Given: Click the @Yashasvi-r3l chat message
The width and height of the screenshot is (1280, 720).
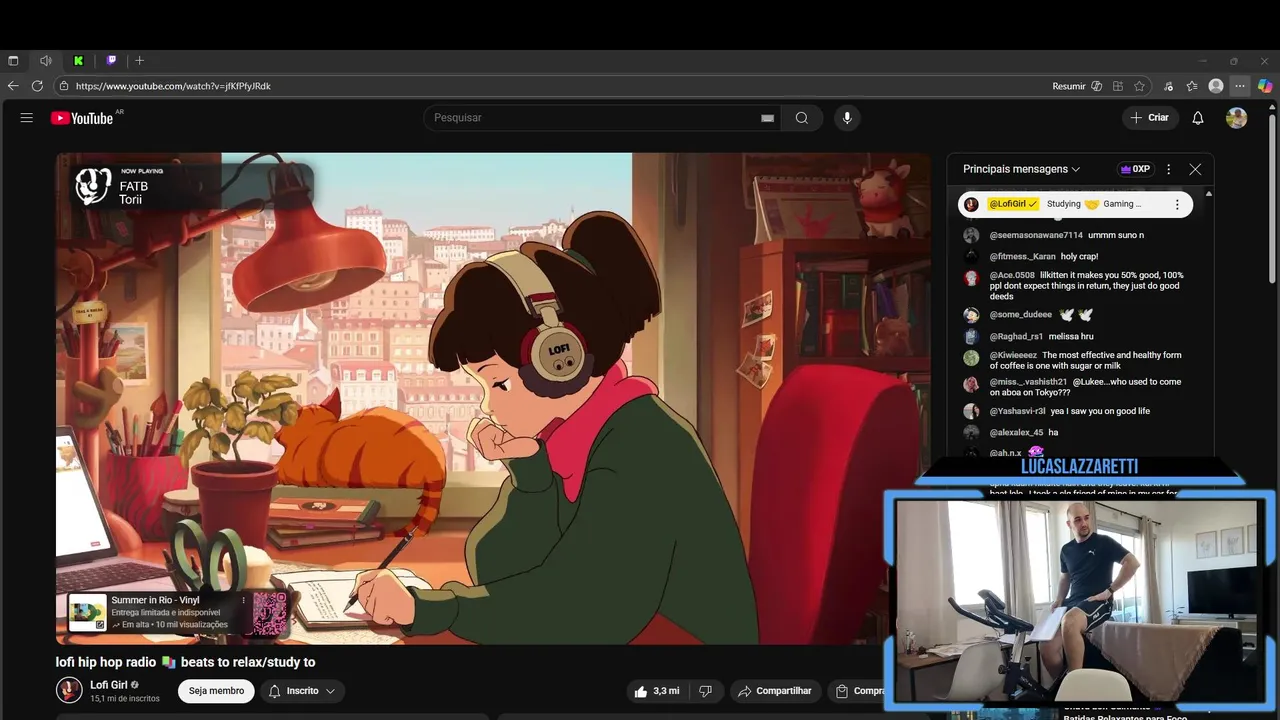Looking at the screenshot, I should (1100, 411).
